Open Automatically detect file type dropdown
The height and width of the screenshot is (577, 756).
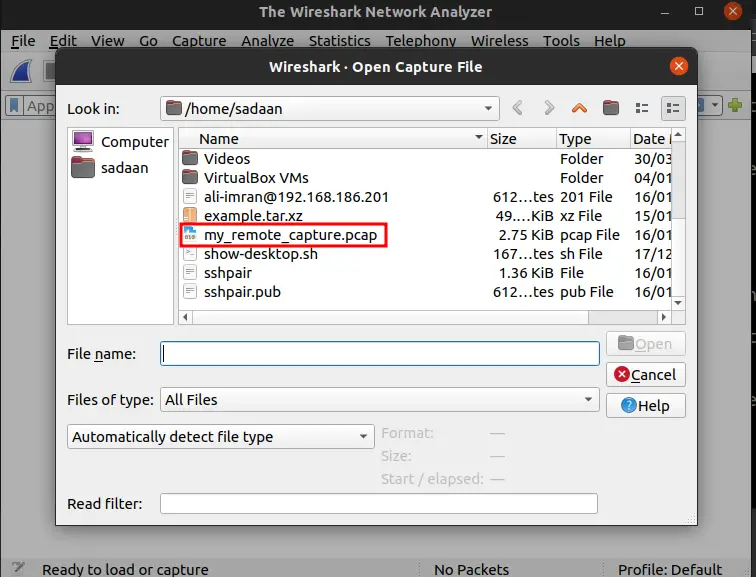pyautogui.click(x=363, y=437)
